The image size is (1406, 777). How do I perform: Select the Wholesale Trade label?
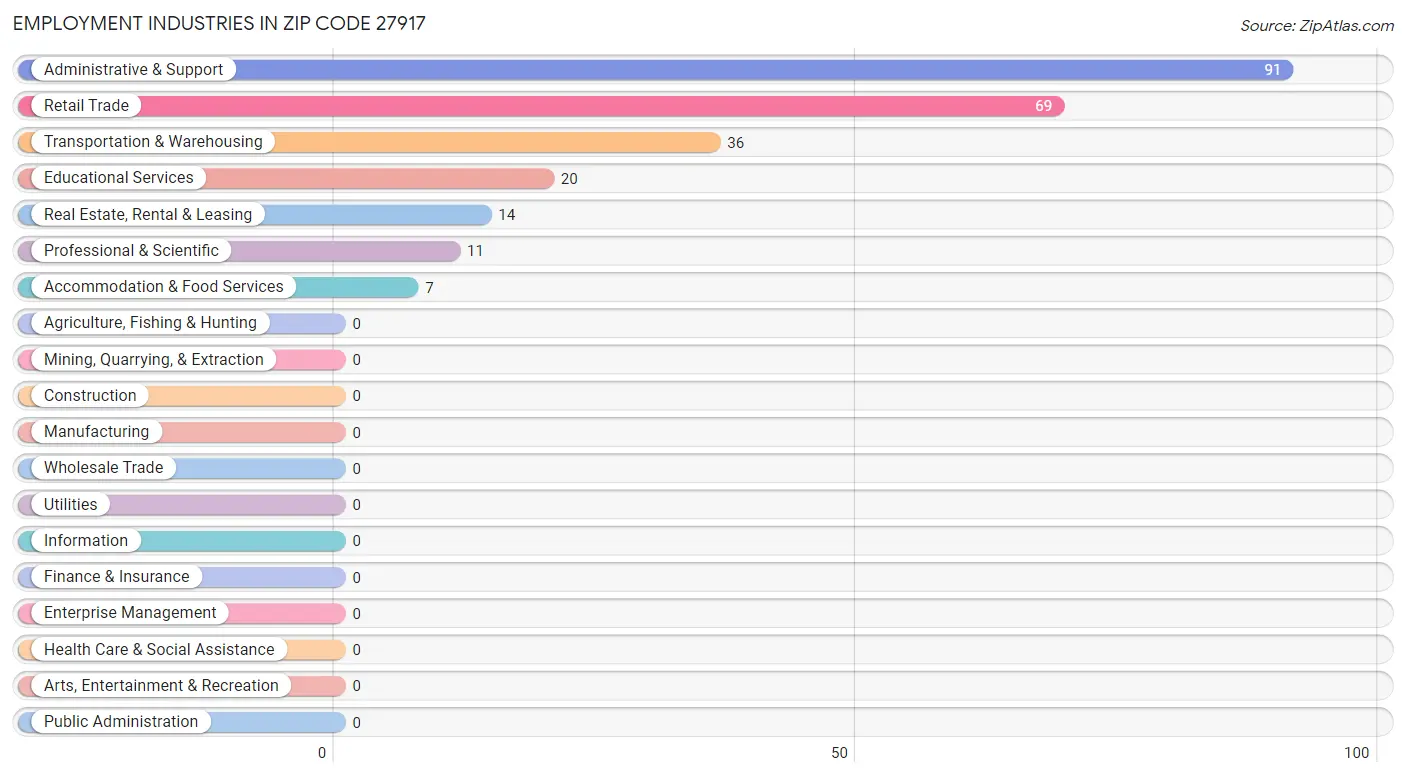point(103,467)
